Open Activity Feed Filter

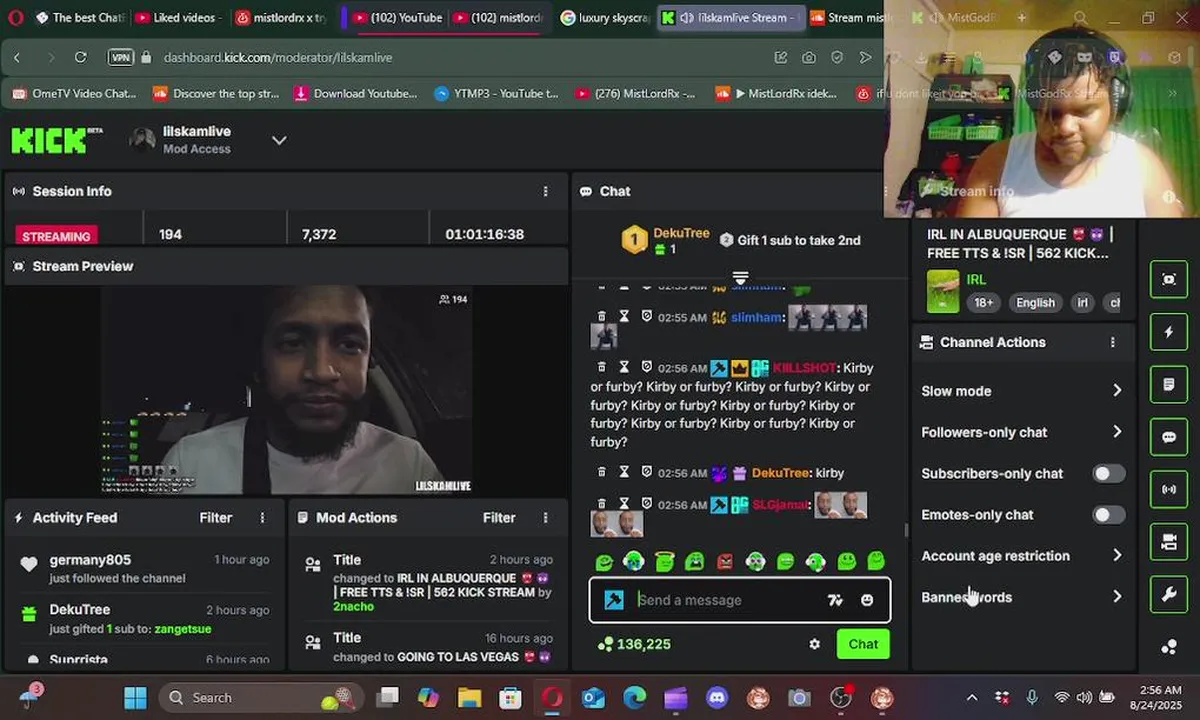click(x=216, y=518)
